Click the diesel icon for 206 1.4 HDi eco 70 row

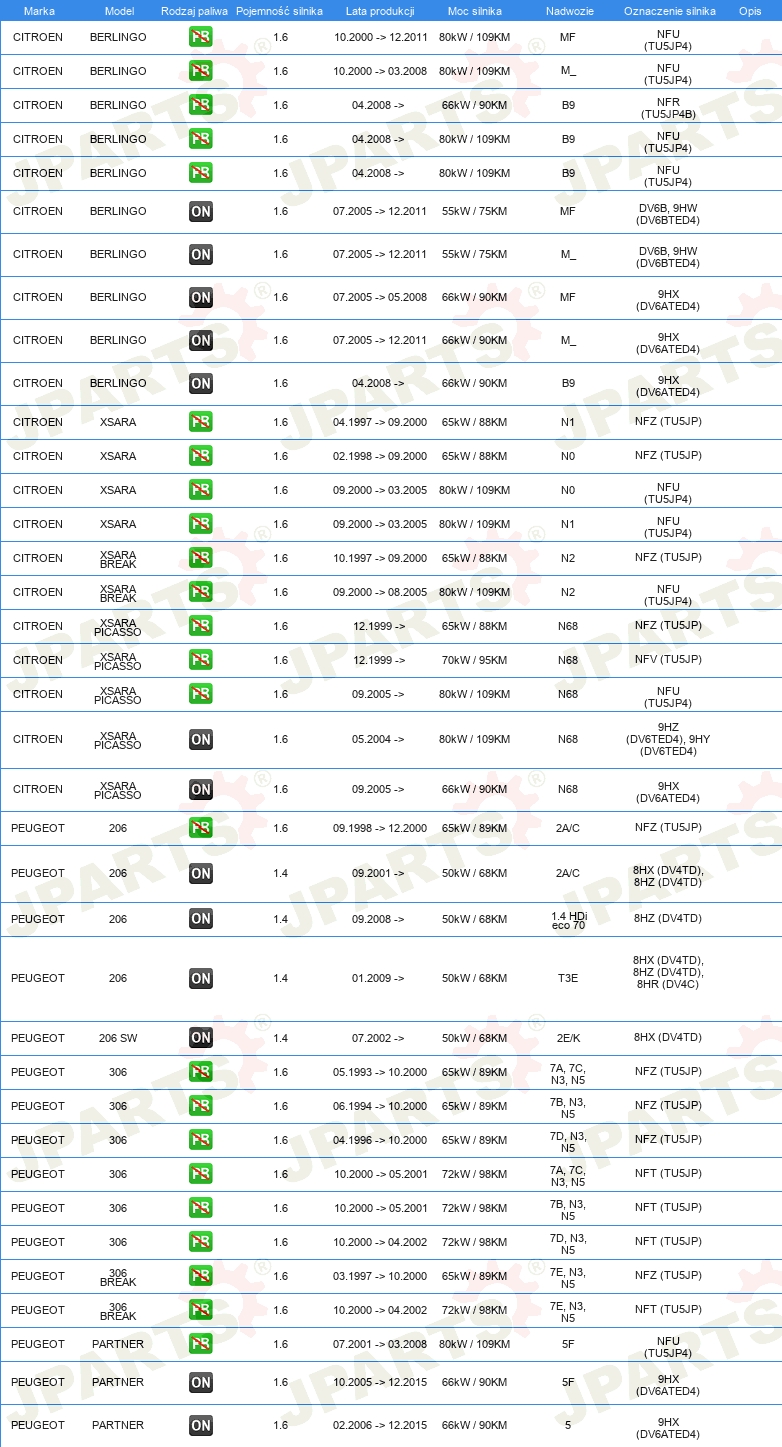(x=201, y=918)
